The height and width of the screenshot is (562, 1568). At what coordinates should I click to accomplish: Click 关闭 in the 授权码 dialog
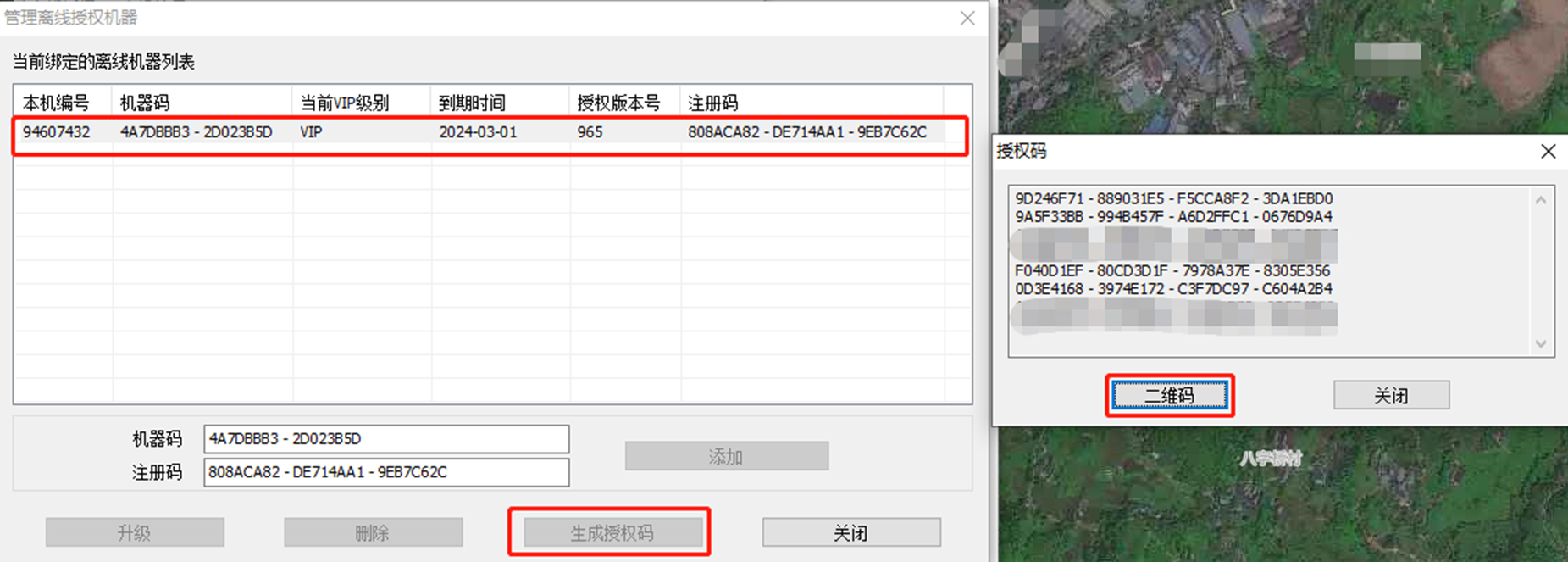(1391, 395)
